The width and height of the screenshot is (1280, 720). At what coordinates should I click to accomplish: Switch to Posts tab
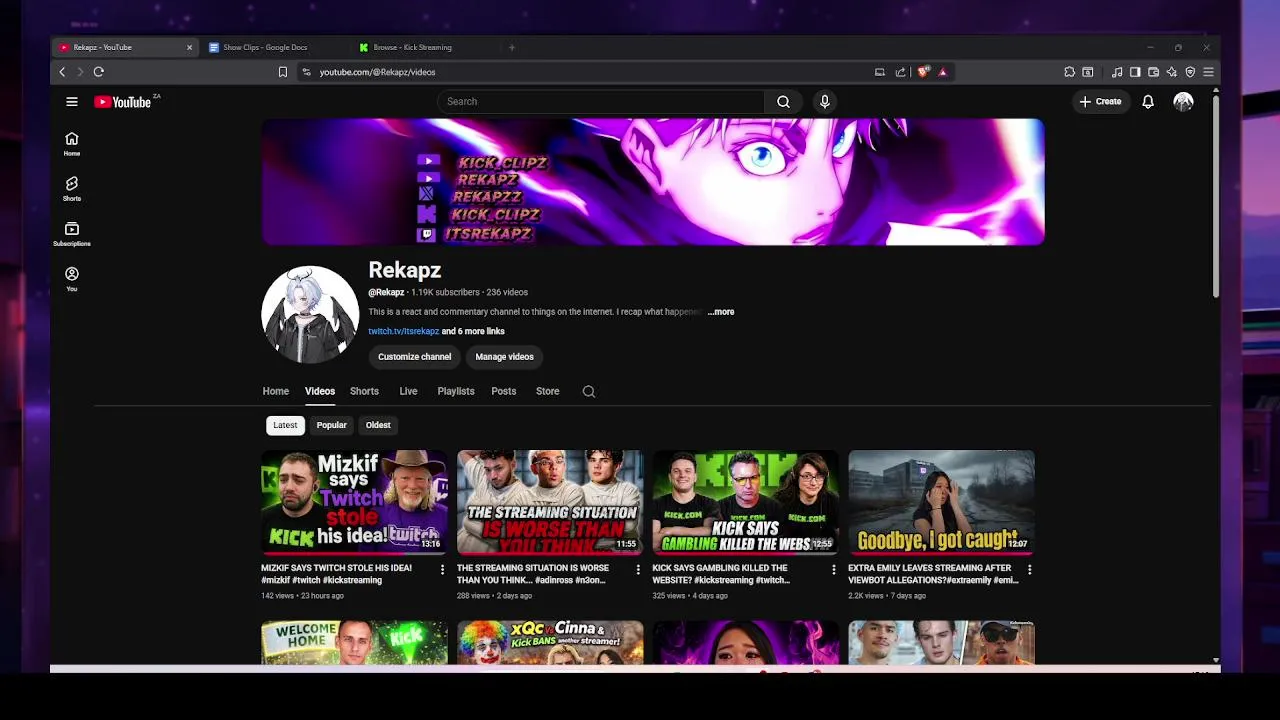[x=504, y=391]
